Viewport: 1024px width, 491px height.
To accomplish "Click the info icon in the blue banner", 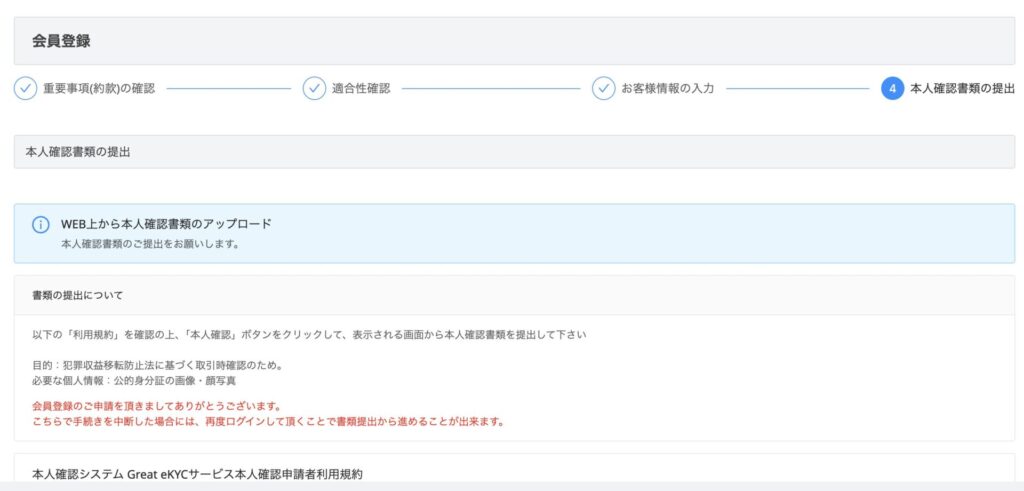I will [x=41, y=224].
